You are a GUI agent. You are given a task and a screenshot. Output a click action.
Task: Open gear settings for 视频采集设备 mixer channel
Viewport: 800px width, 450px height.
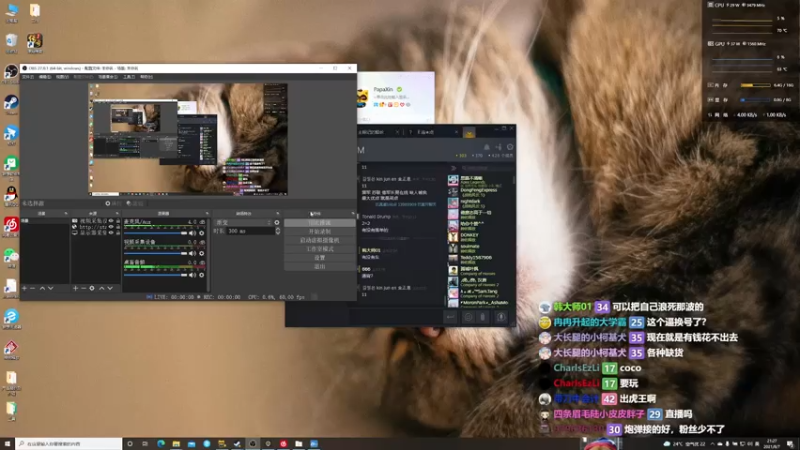[x=202, y=254]
